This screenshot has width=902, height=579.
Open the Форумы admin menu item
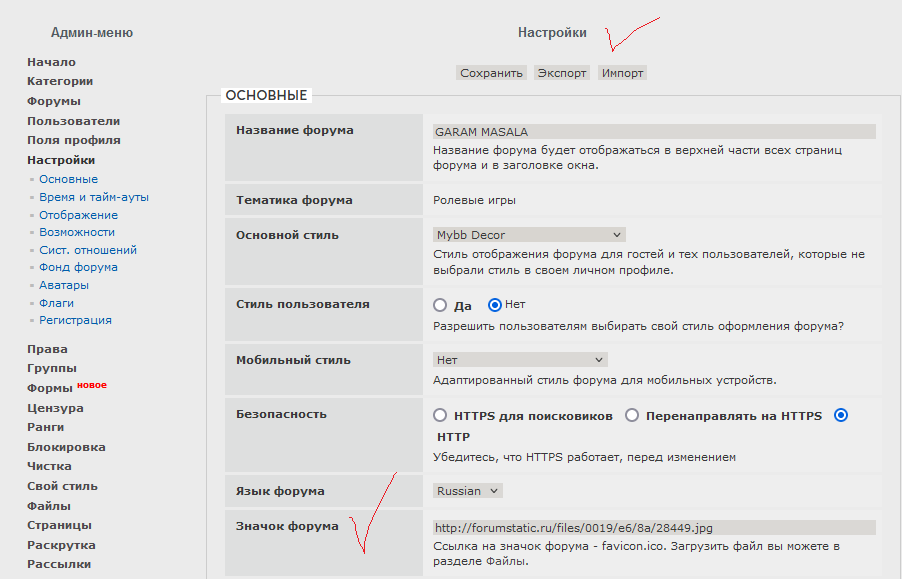(54, 101)
